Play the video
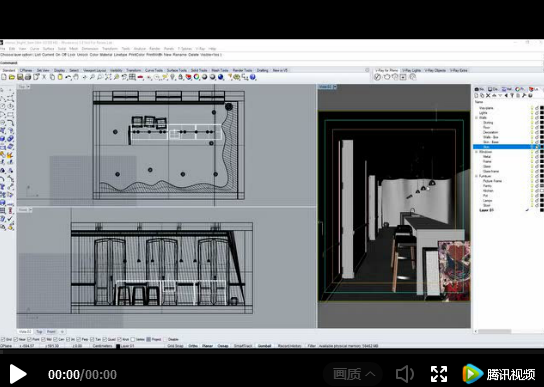The width and height of the screenshot is (544, 387). [x=17, y=374]
